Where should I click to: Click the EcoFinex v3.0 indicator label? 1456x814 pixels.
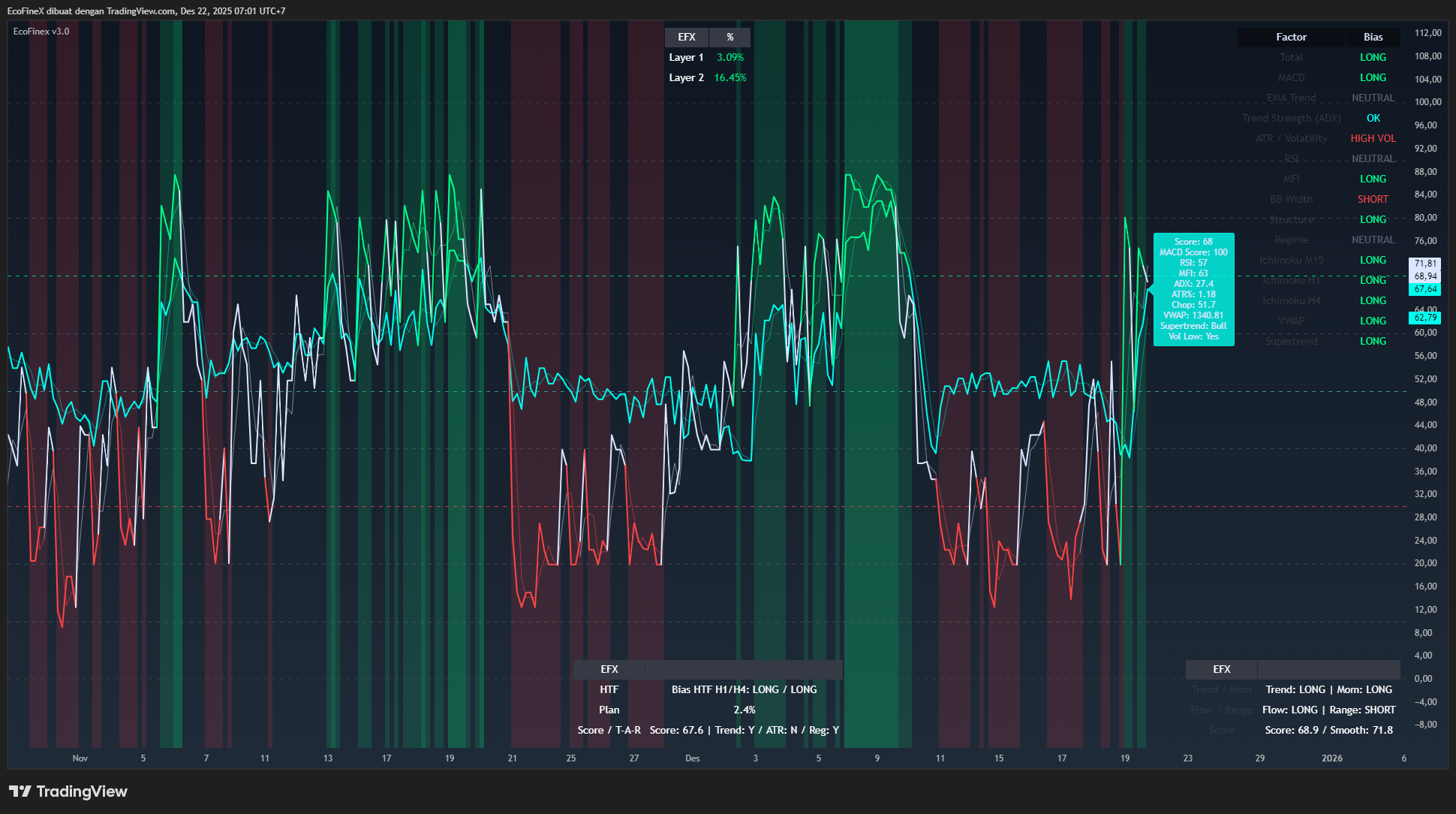point(41,32)
